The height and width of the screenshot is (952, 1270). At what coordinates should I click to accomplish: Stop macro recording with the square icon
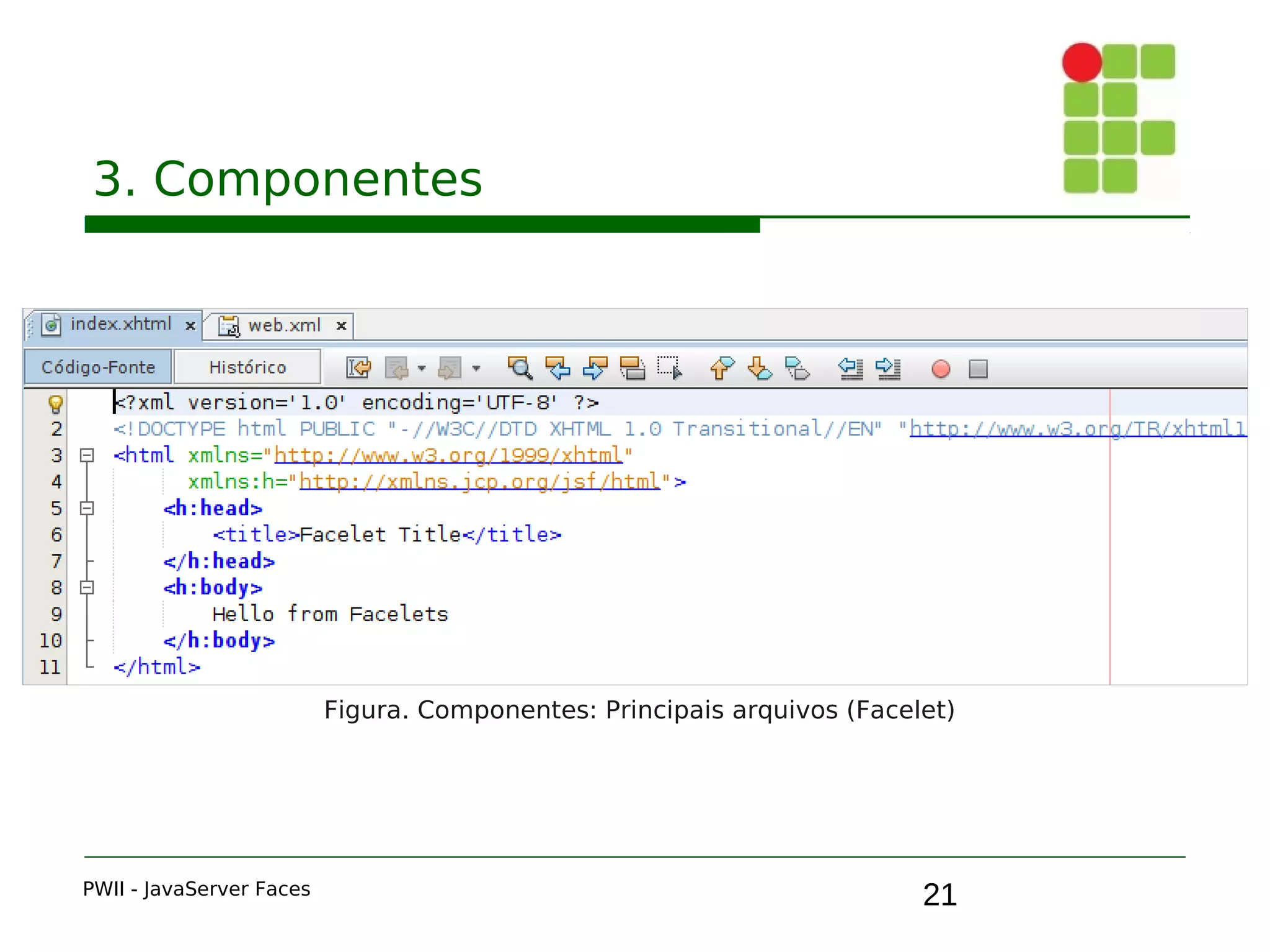(x=978, y=369)
